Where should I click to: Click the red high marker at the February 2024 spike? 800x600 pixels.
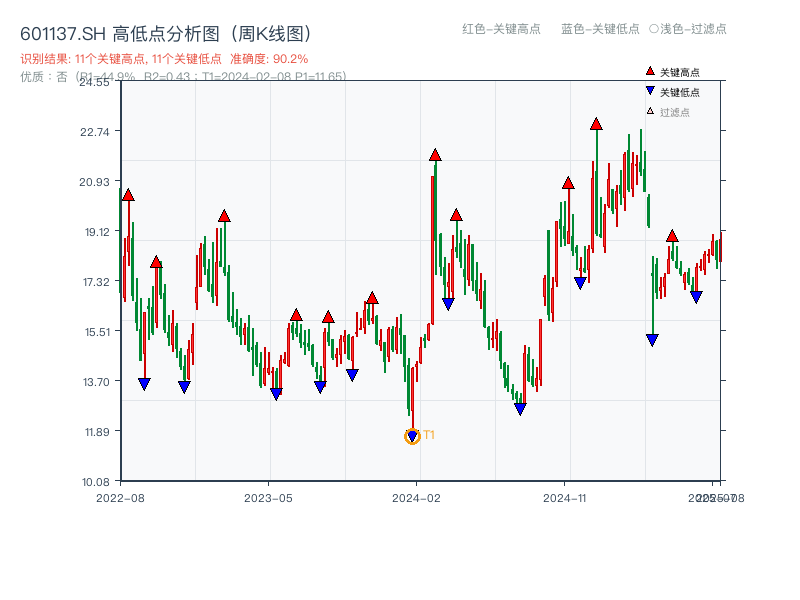tap(435, 155)
